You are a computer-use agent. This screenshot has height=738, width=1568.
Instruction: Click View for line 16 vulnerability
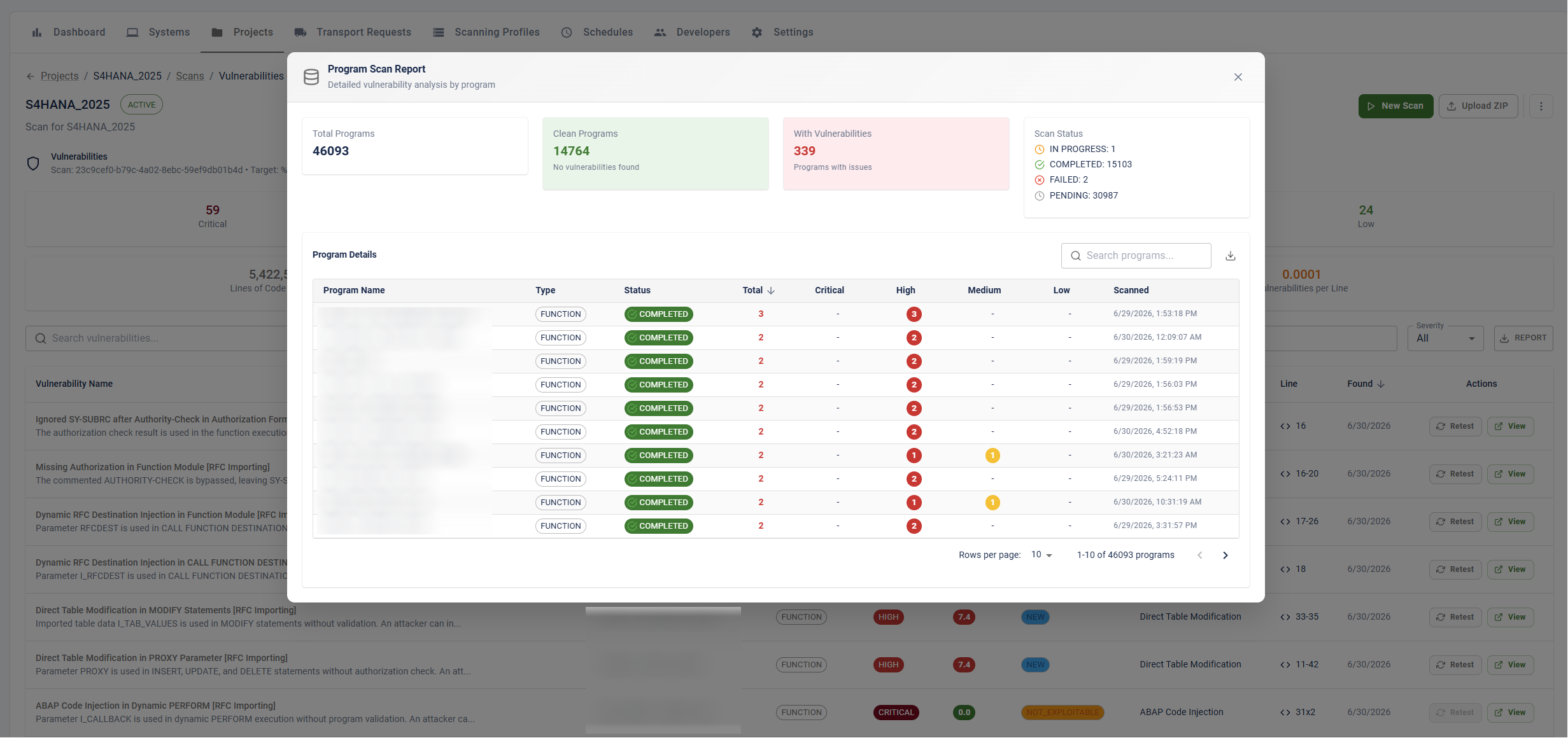pyautogui.click(x=1510, y=426)
